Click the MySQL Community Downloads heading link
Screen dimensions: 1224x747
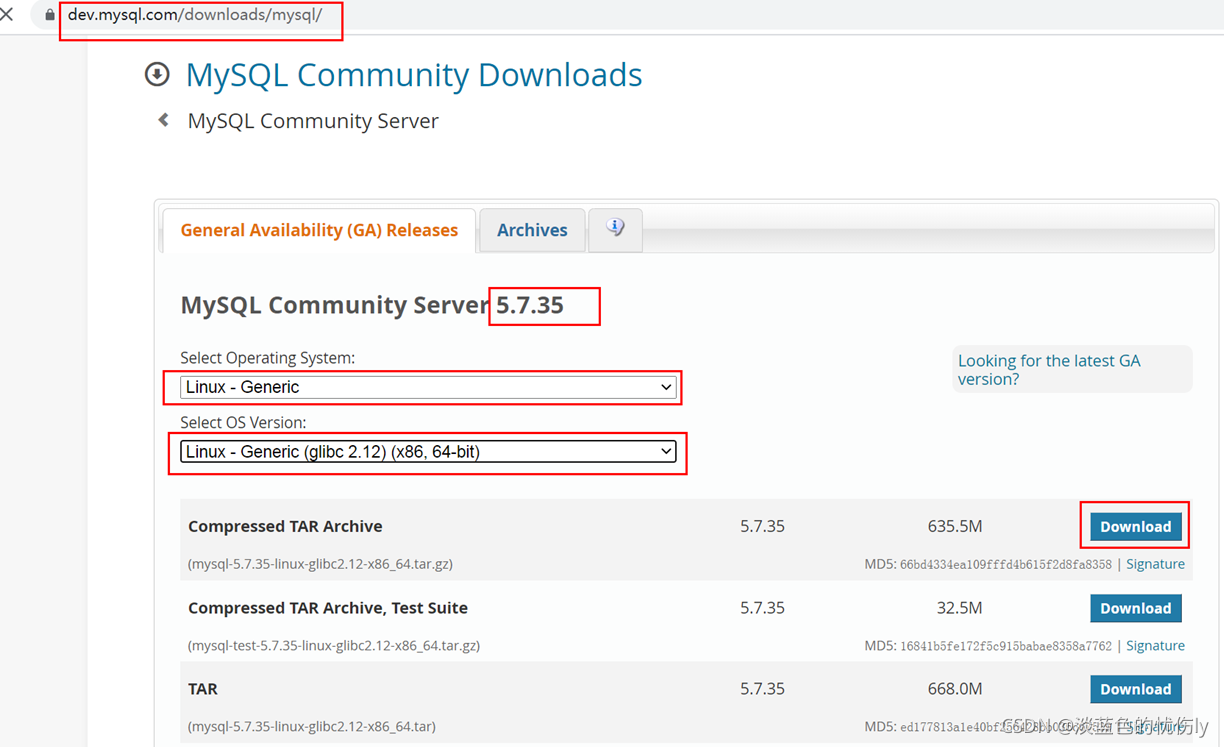413,74
